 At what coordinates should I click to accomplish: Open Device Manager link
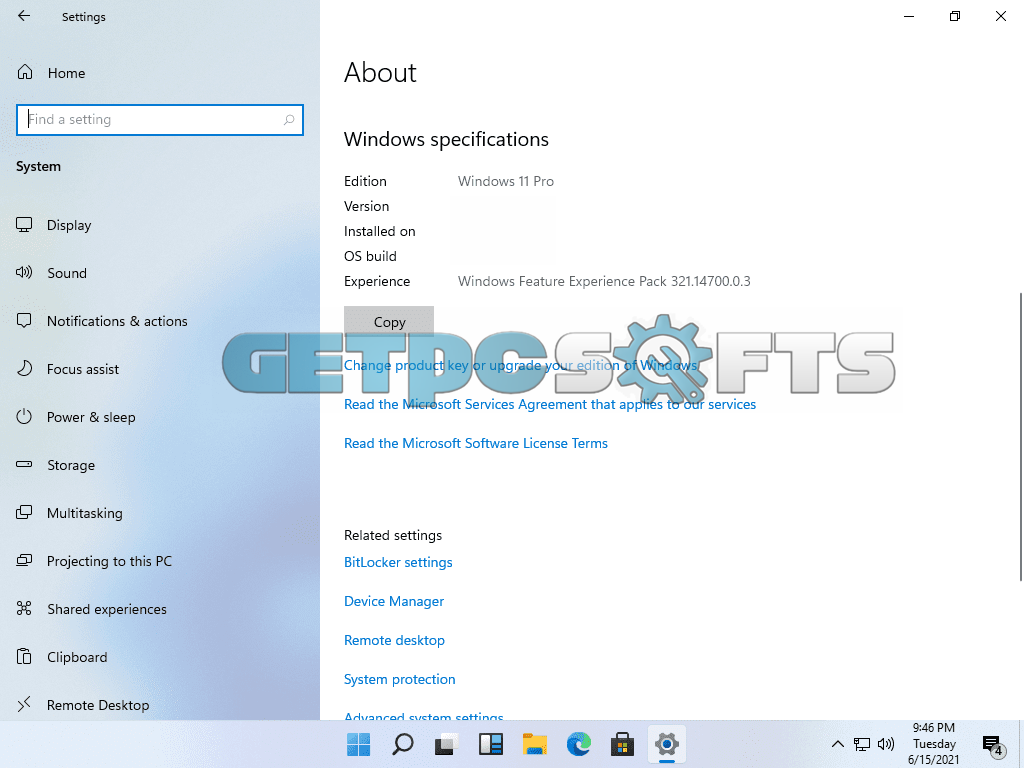pos(394,601)
